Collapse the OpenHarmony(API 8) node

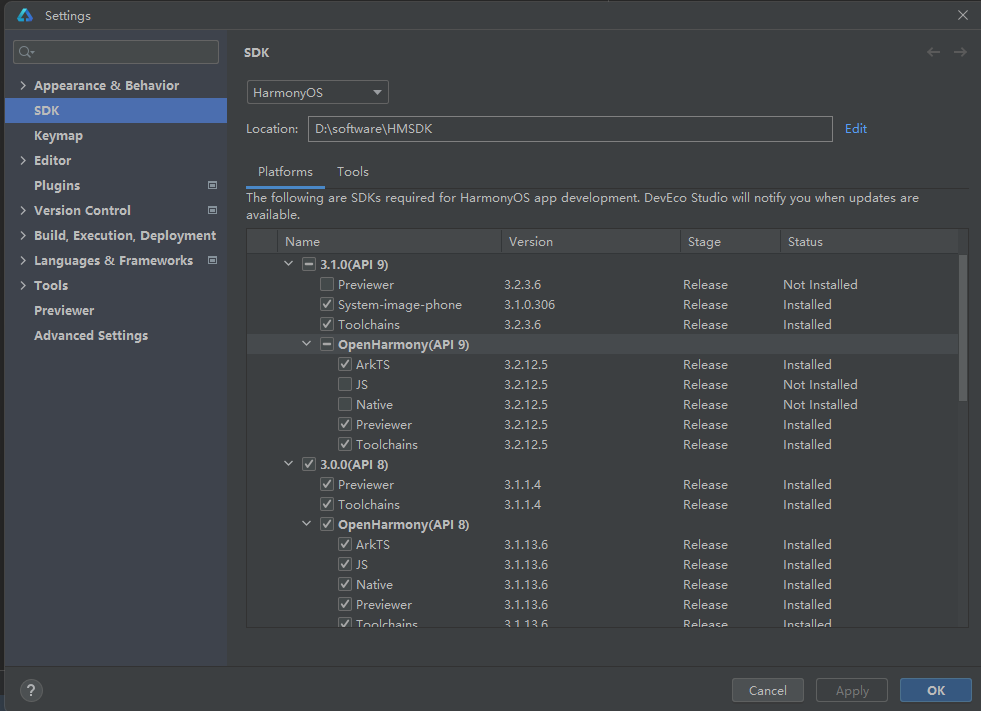coord(307,524)
